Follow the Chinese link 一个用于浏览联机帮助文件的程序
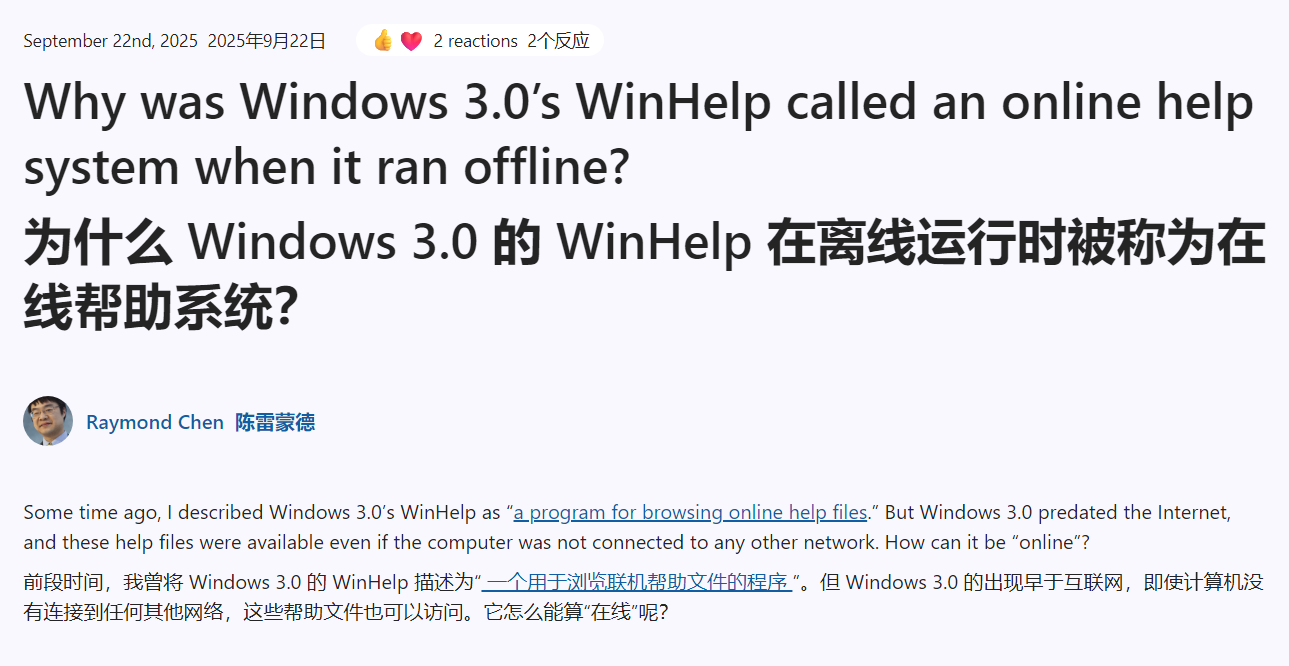Viewport: 1289px width, 666px height. (x=636, y=581)
